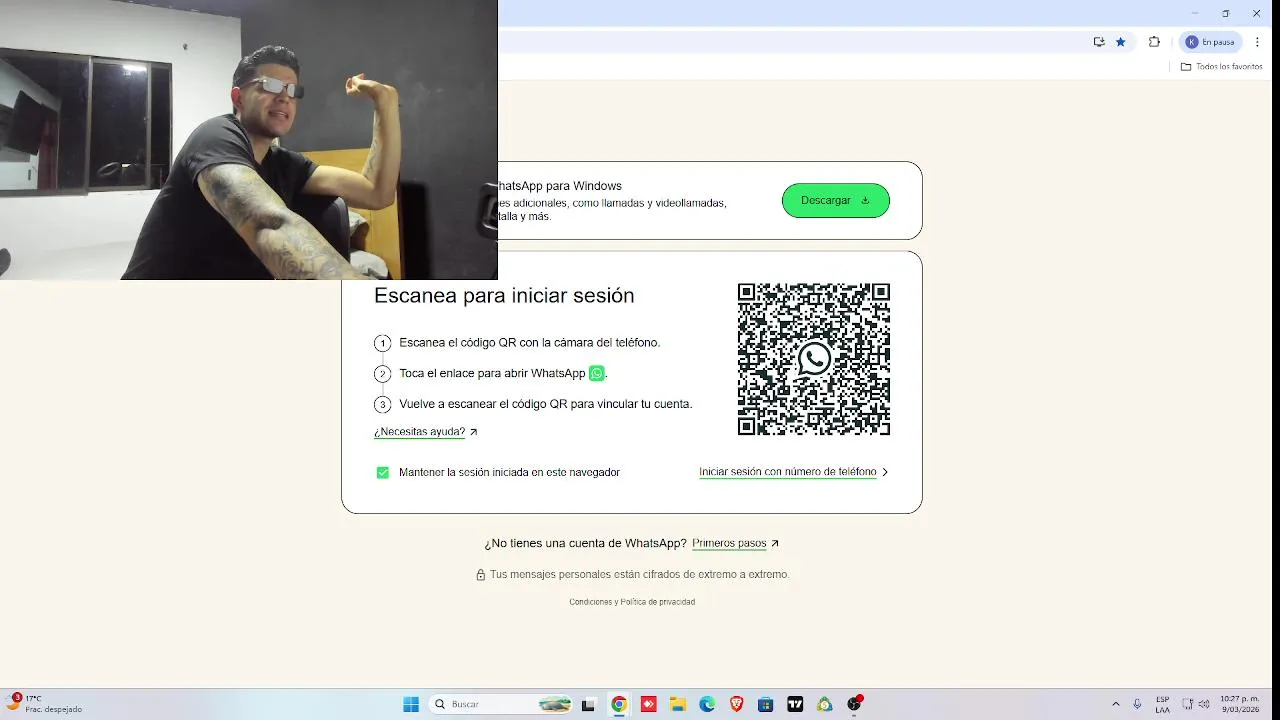
Task: Click '¿No tienes una cuenta de WhatsApp?' text
Action: (586, 544)
